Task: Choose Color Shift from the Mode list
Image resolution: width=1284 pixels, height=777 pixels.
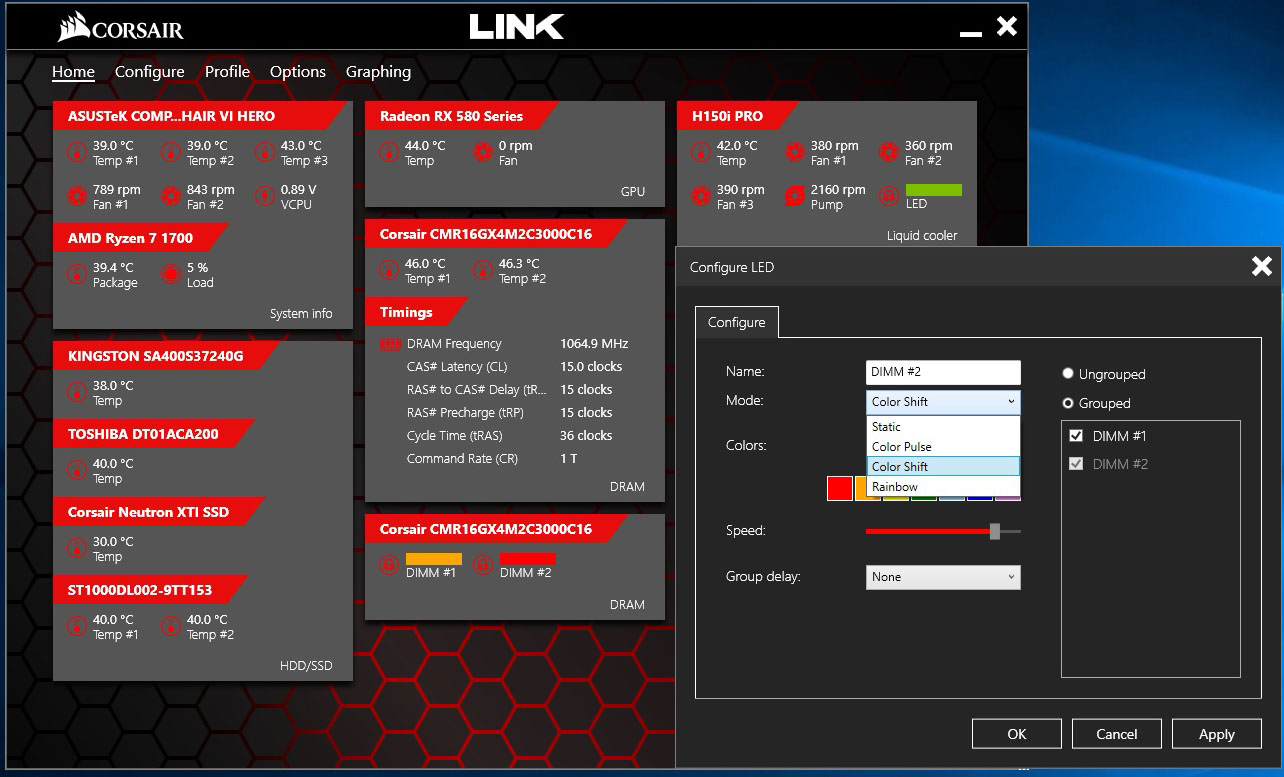Action: tap(943, 466)
